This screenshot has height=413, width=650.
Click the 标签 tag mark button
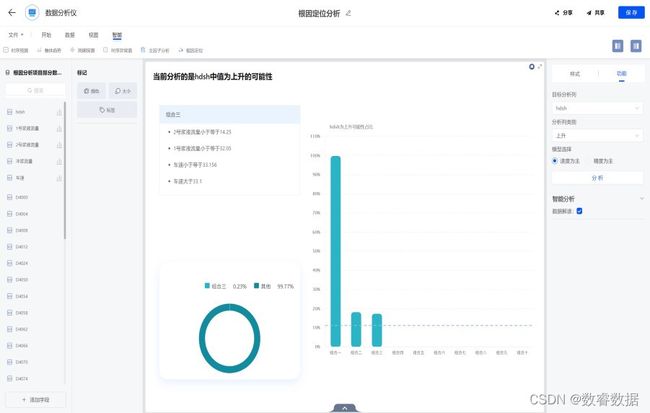click(x=107, y=110)
